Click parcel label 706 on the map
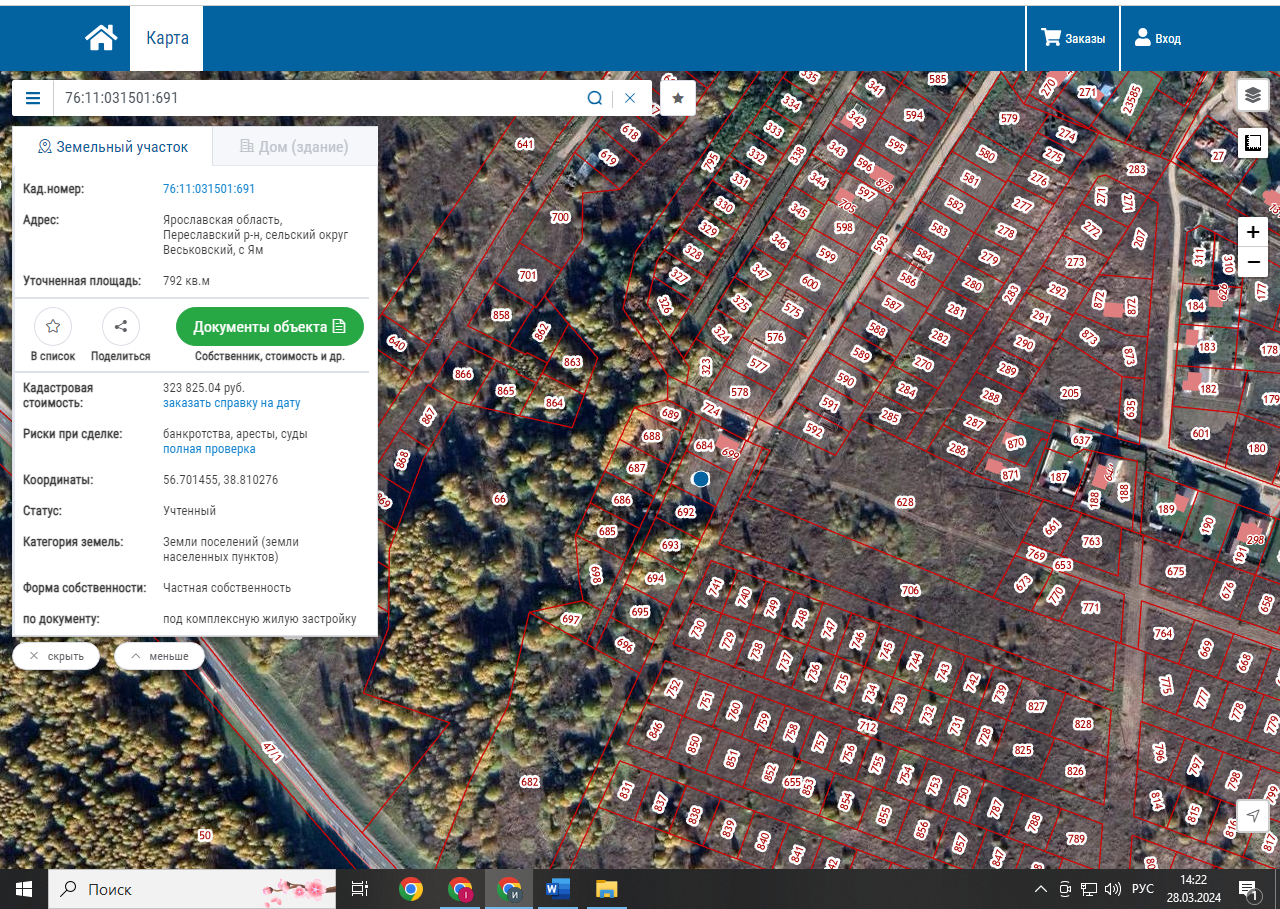1280x909 pixels. pos(909,591)
